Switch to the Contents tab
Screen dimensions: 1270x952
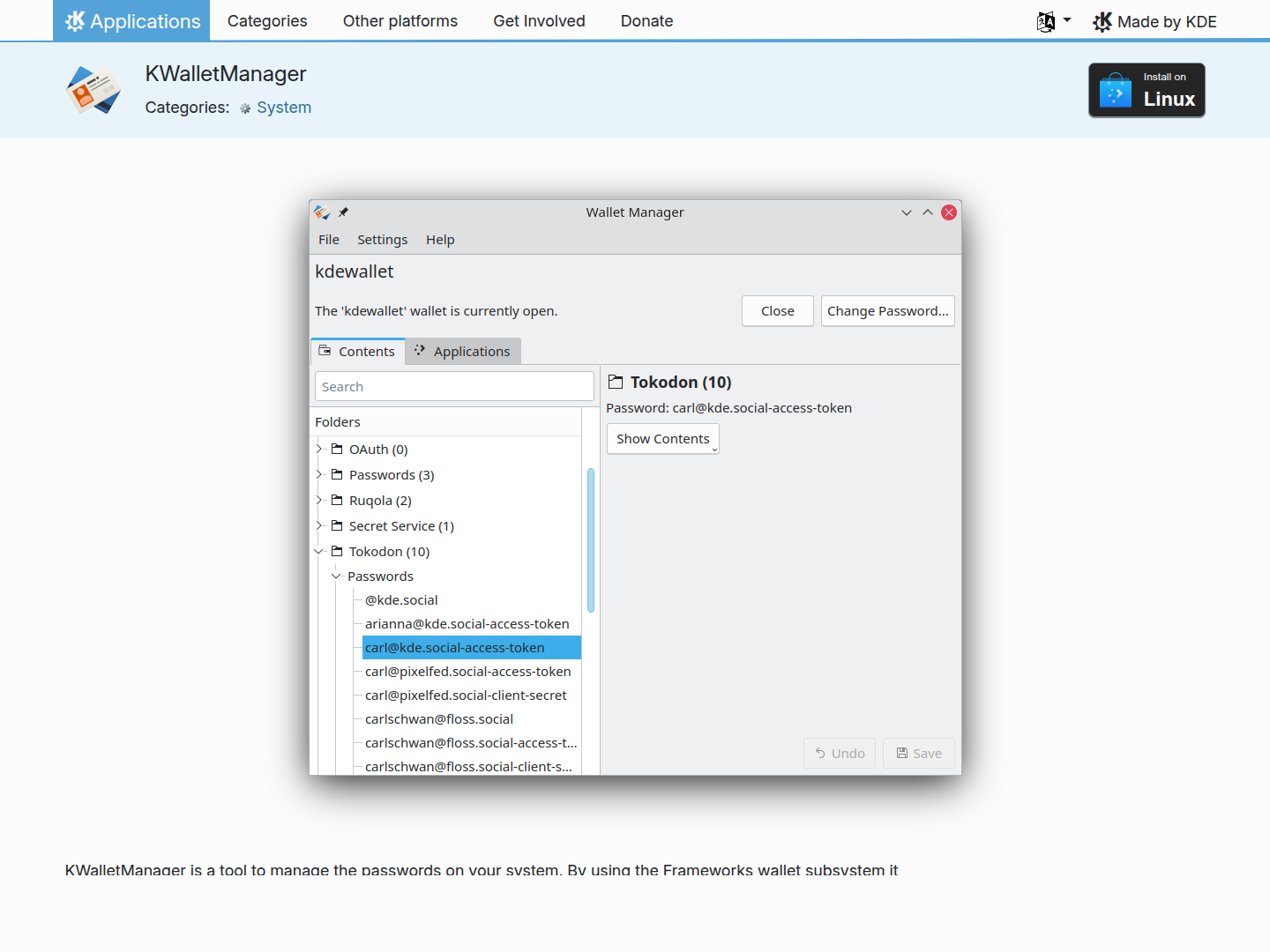click(x=357, y=351)
